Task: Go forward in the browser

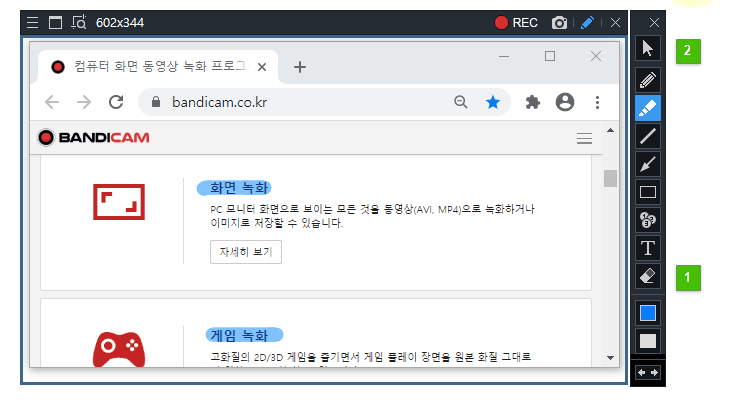Action: (84, 102)
